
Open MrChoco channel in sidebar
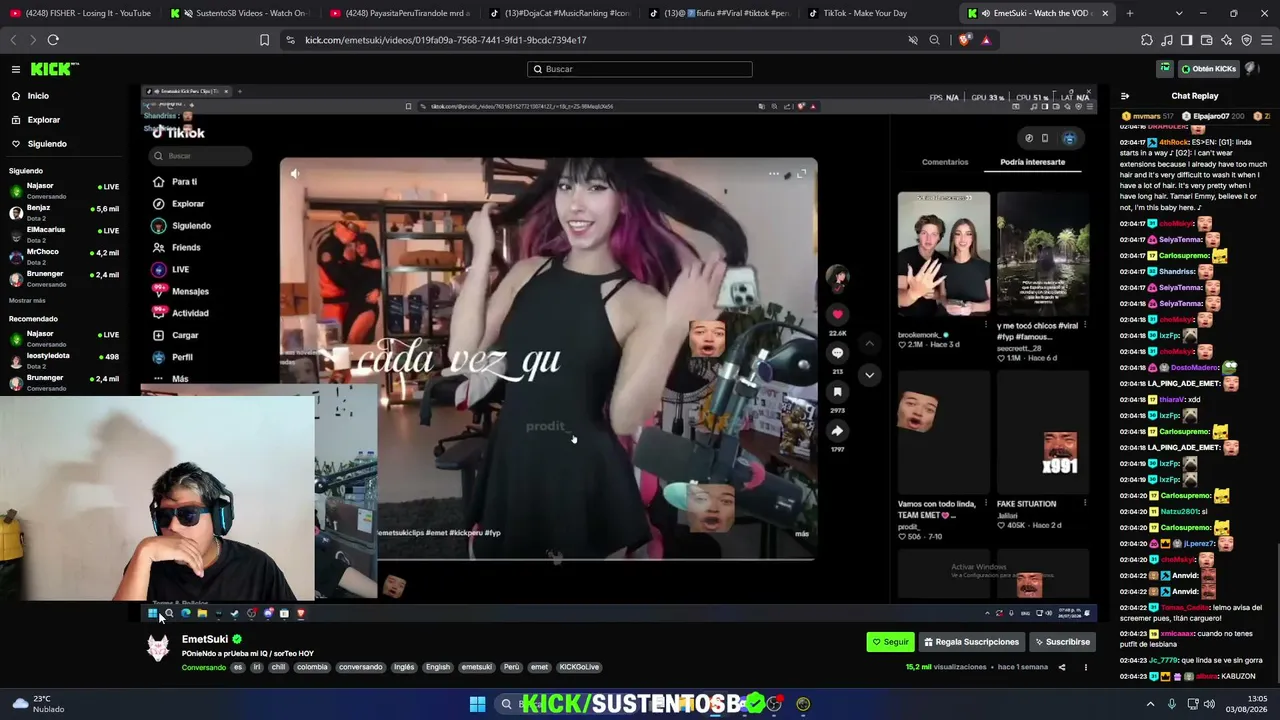62,256
